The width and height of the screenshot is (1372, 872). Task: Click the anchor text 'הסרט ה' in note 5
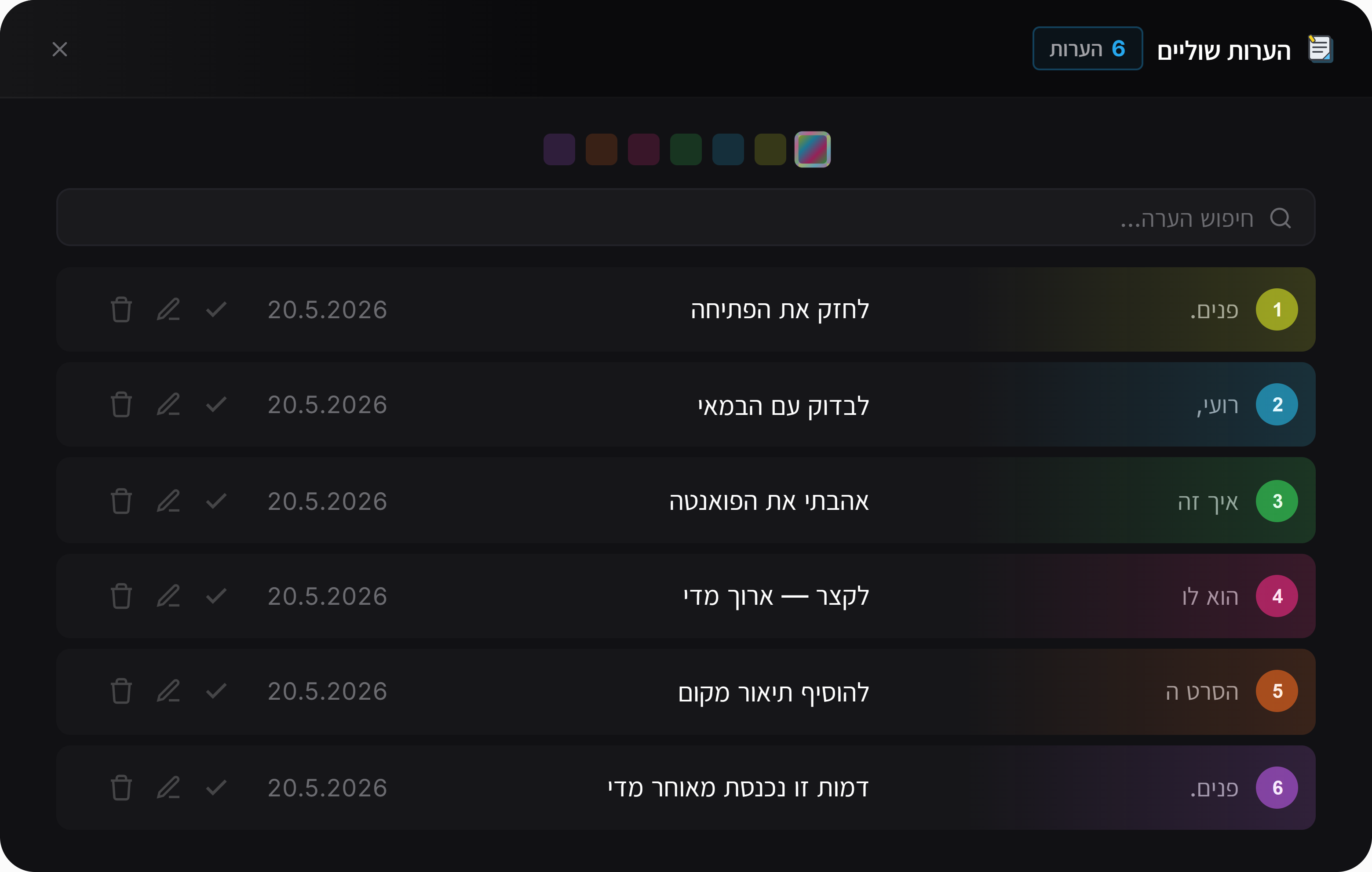coord(1202,692)
